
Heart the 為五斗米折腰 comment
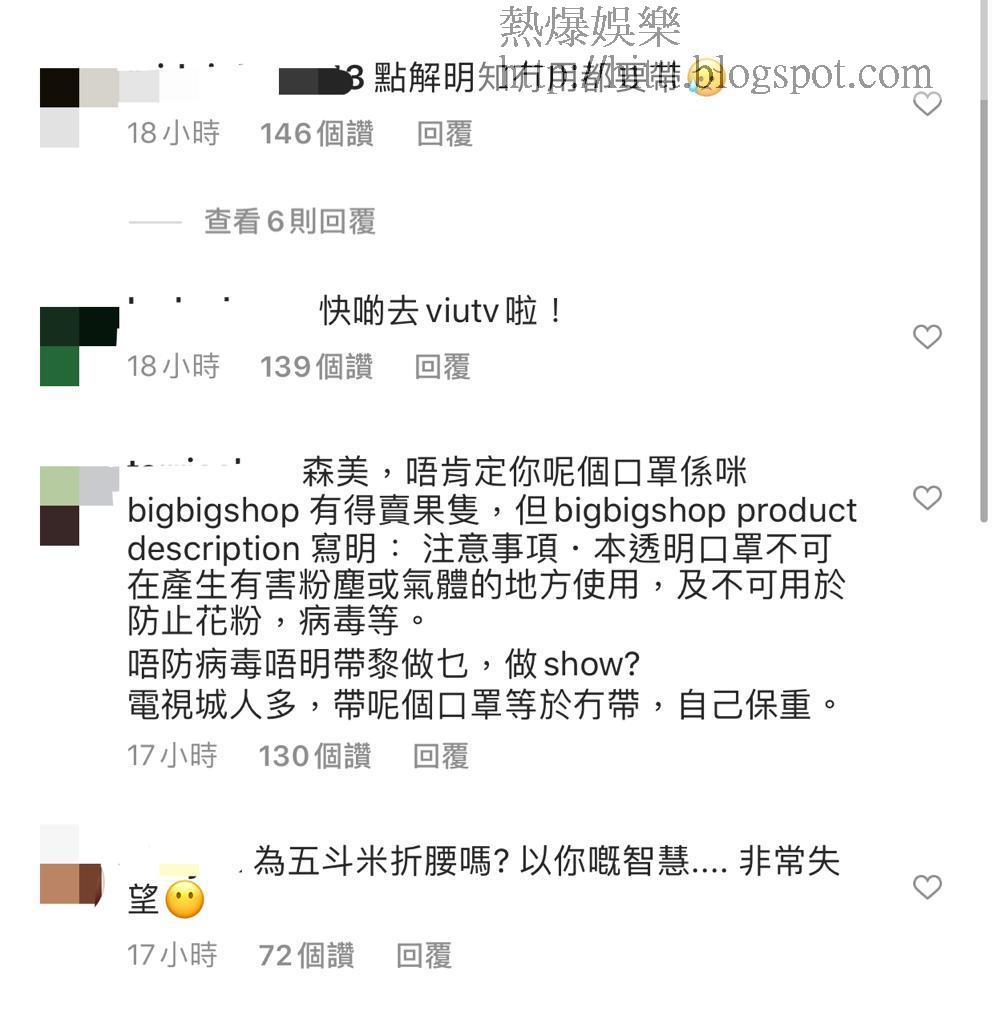click(927, 886)
